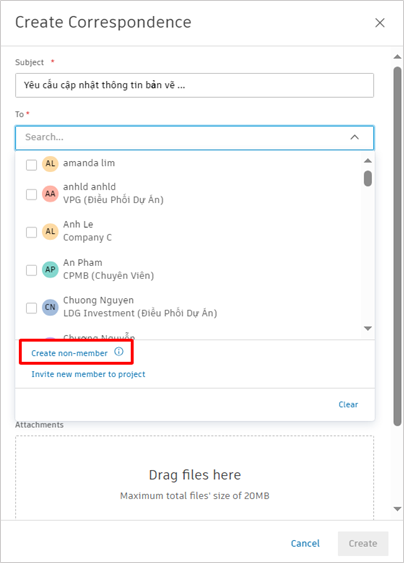Check the box for amanda lim
The image size is (404, 563).
32,165
